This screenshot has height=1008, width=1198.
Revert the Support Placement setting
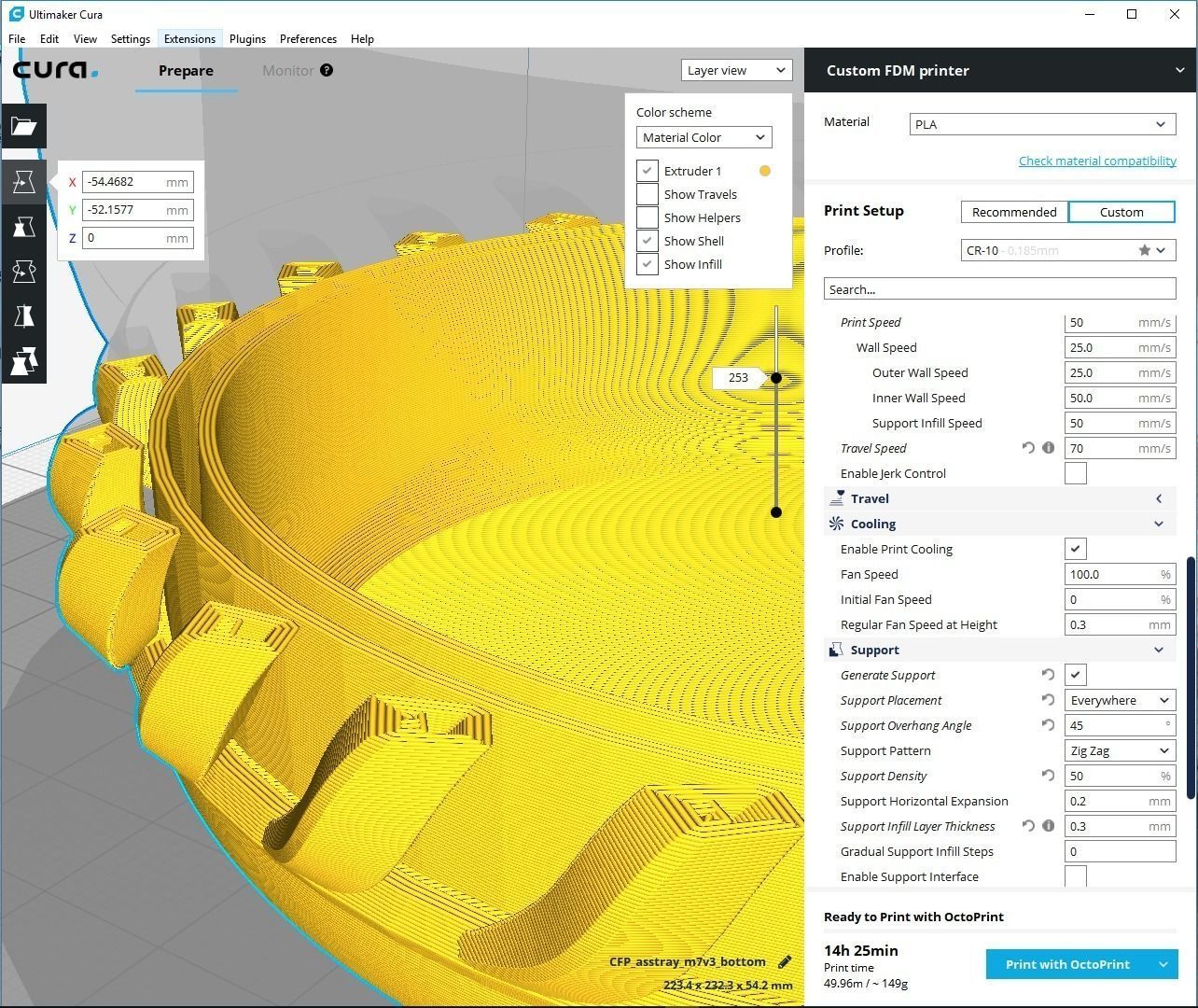coord(1049,700)
